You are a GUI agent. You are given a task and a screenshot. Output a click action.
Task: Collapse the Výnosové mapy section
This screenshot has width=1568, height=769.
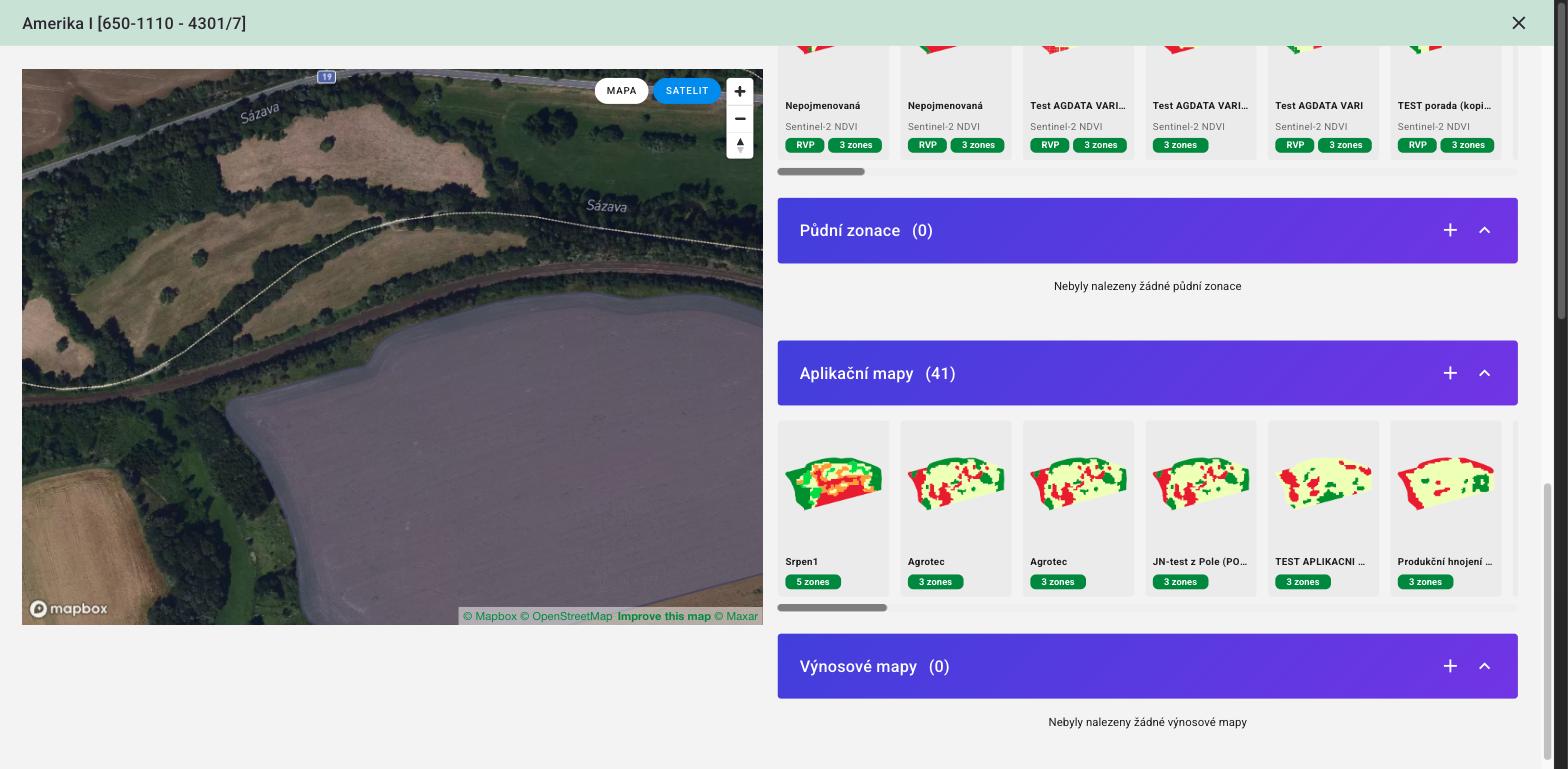click(1484, 666)
